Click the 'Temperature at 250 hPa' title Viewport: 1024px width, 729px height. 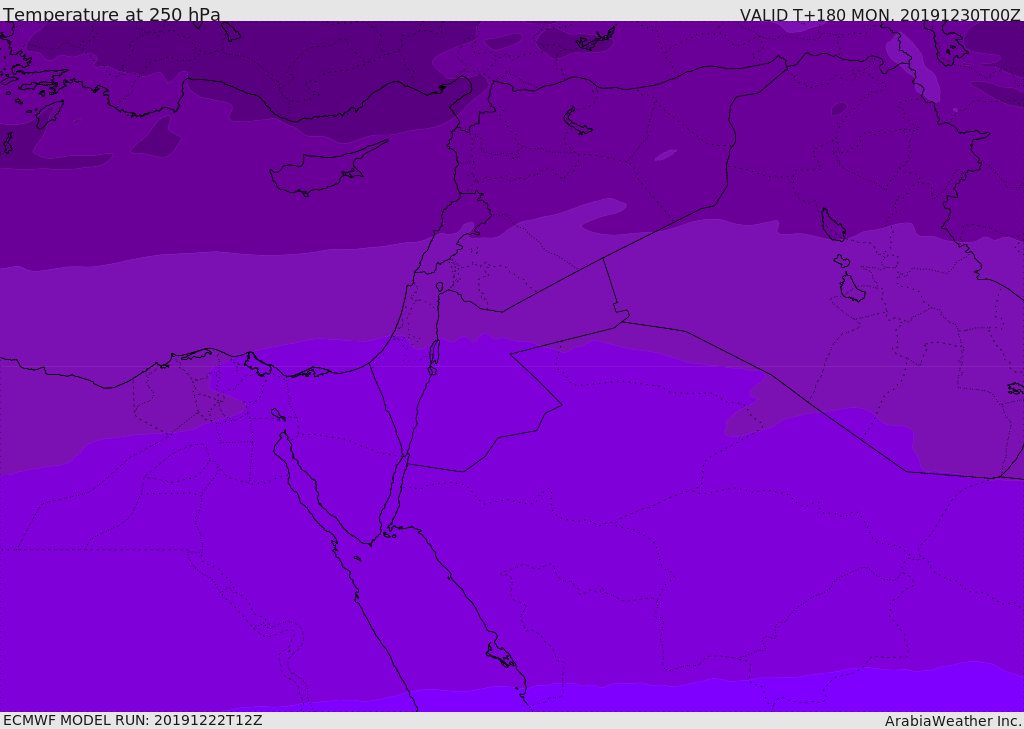pos(112,14)
